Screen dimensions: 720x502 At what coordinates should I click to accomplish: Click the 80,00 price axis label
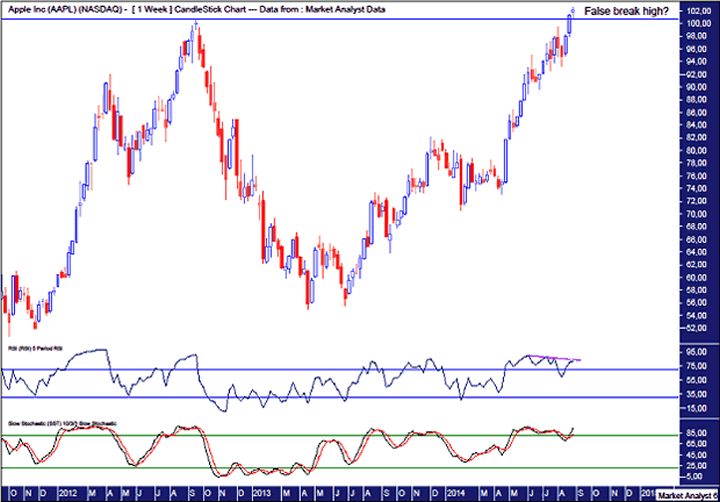click(x=697, y=151)
